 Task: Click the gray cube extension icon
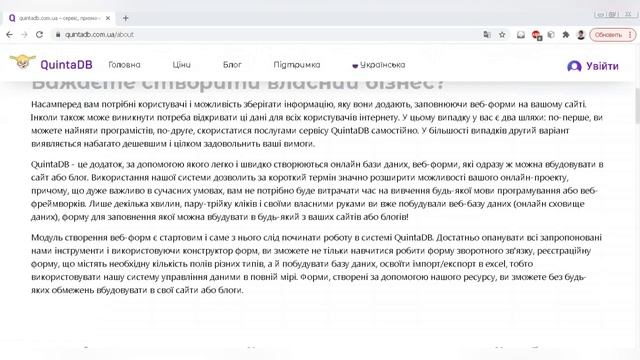point(551,35)
